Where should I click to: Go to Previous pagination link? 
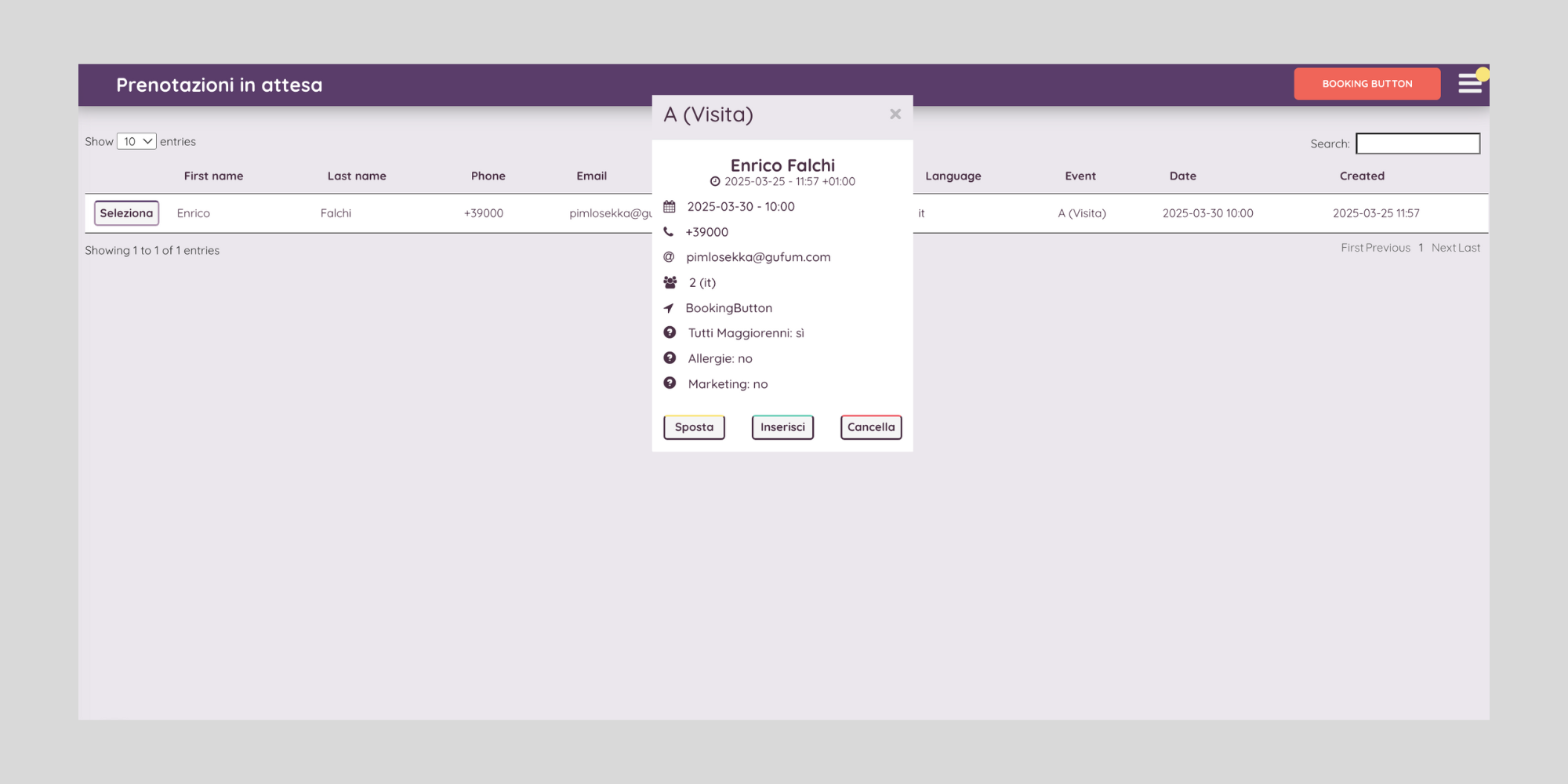tap(1388, 248)
